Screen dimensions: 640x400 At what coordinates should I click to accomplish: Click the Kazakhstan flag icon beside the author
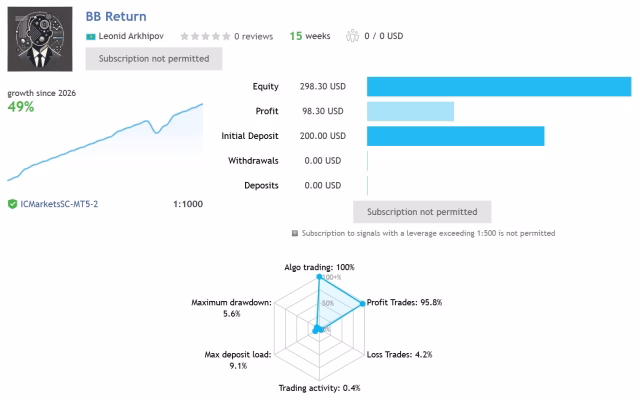(91, 37)
